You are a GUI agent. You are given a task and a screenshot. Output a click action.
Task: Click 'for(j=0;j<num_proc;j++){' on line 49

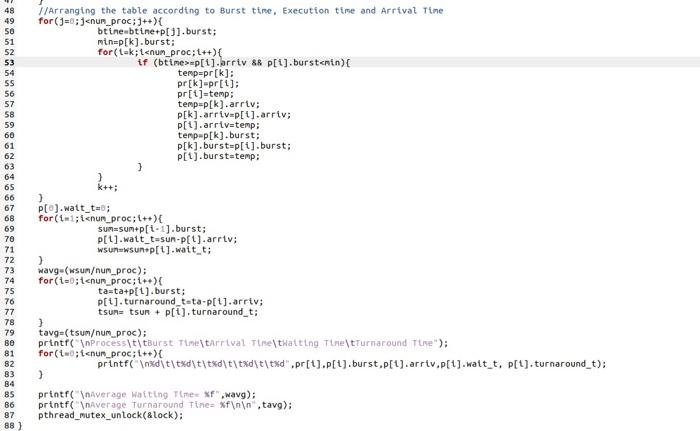[100, 21]
